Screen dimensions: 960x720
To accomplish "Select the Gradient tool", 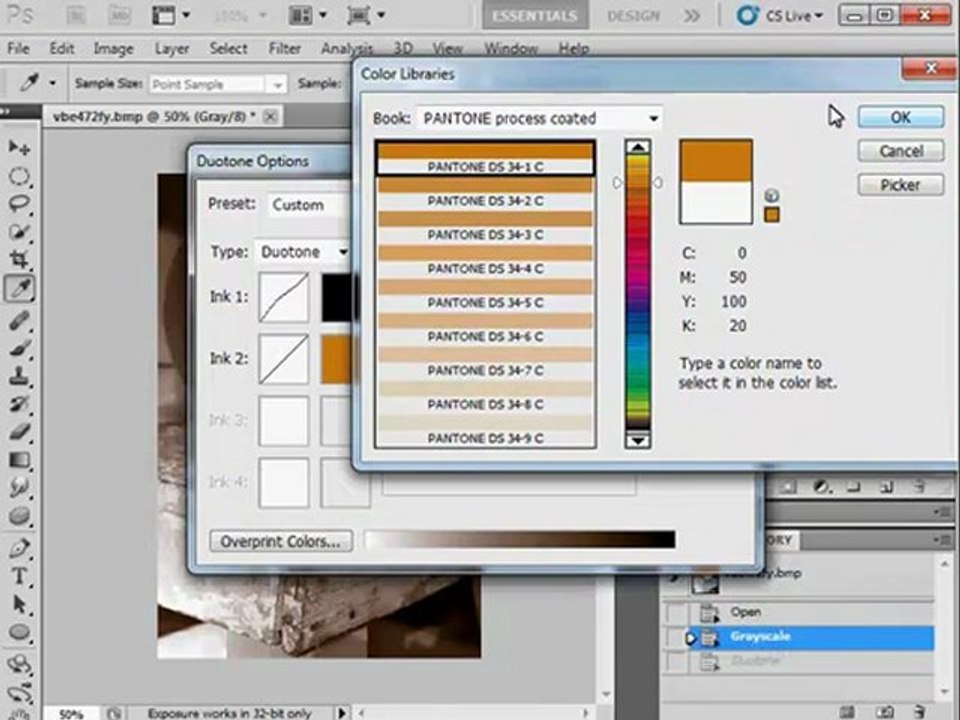I will click(x=19, y=460).
